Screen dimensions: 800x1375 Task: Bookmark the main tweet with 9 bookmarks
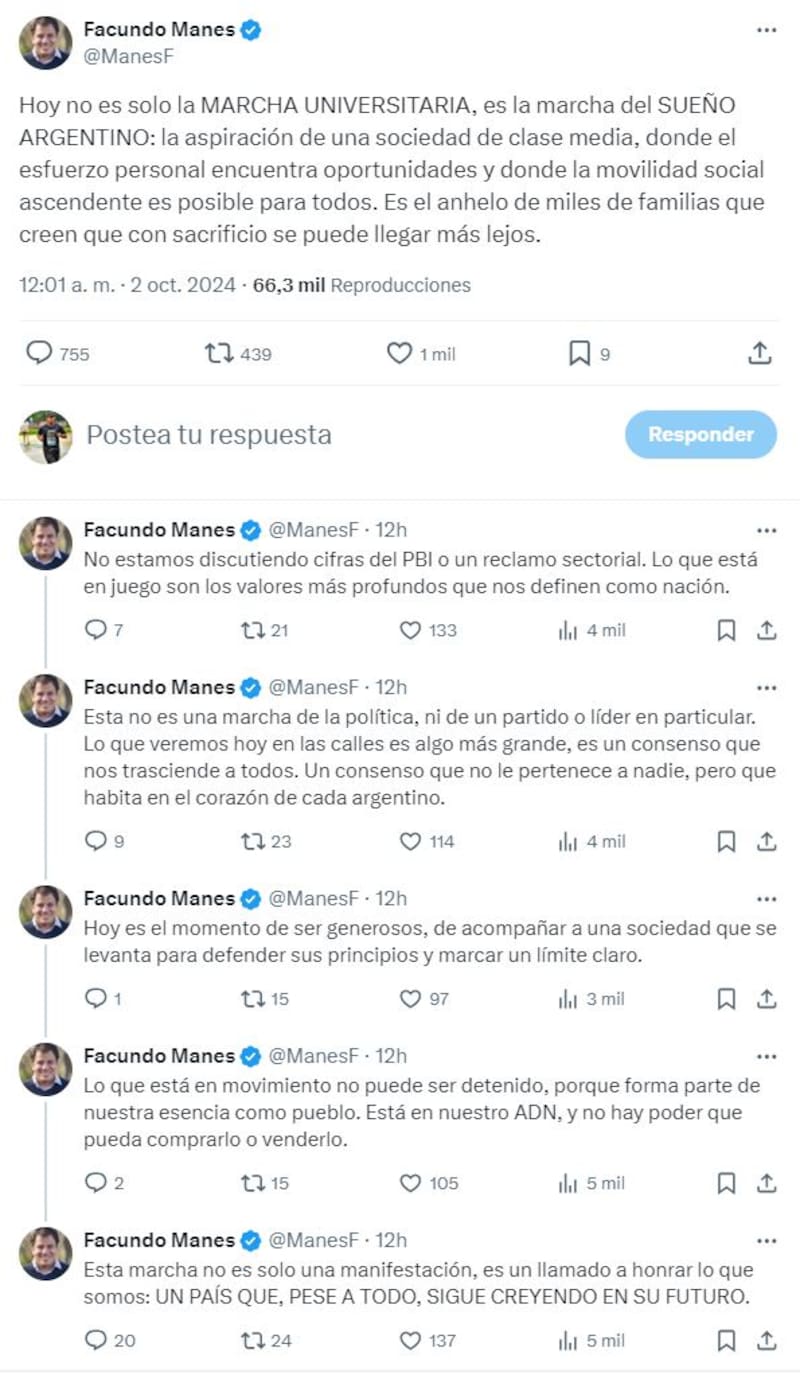point(579,353)
